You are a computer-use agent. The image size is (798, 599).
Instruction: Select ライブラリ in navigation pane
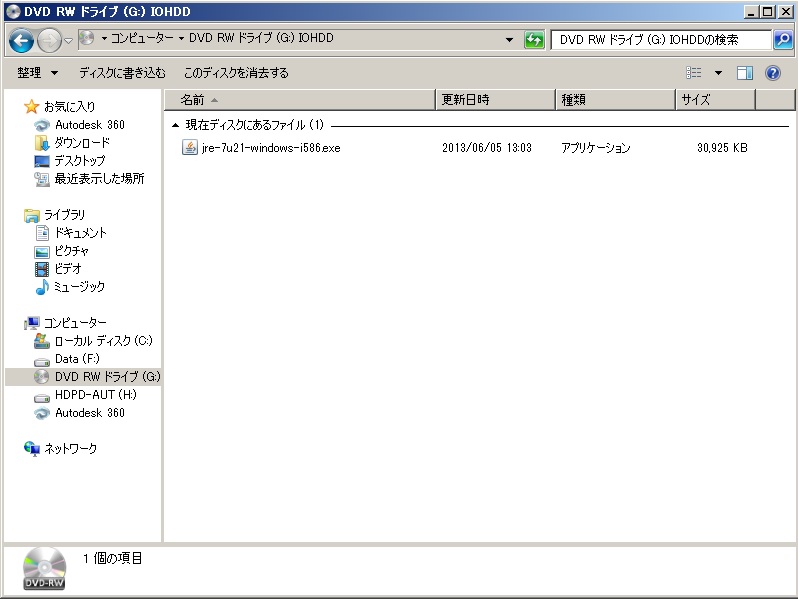[x=64, y=215]
